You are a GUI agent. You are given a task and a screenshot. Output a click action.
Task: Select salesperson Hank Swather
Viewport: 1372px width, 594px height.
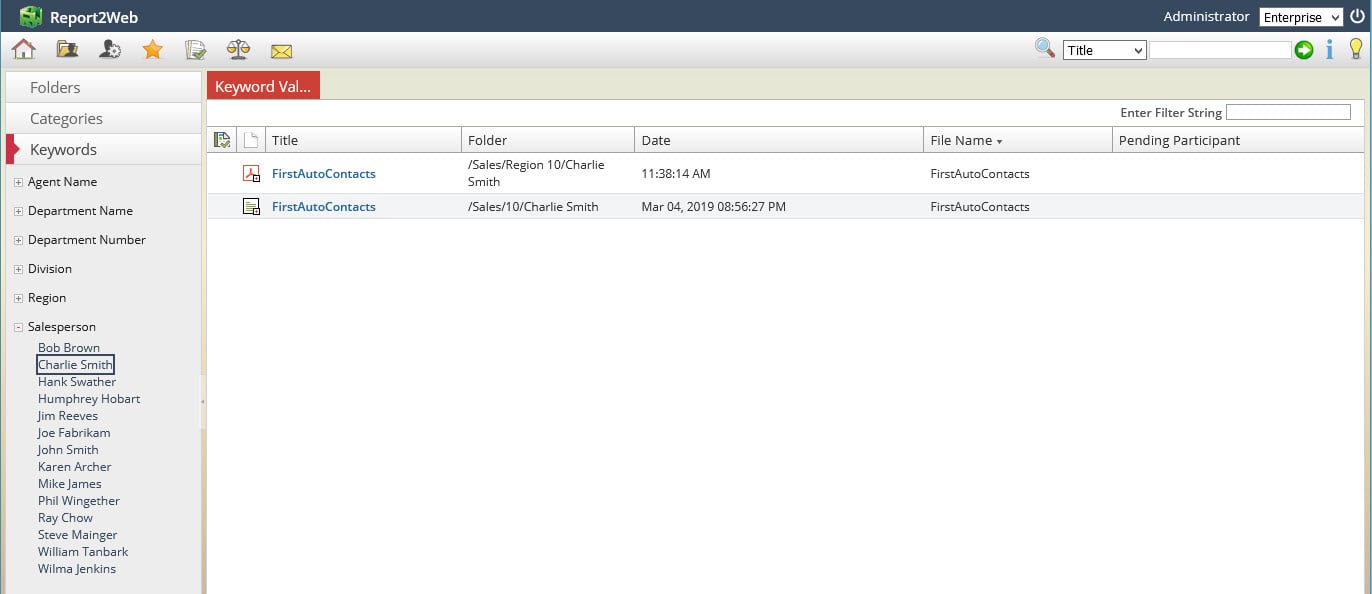77,382
